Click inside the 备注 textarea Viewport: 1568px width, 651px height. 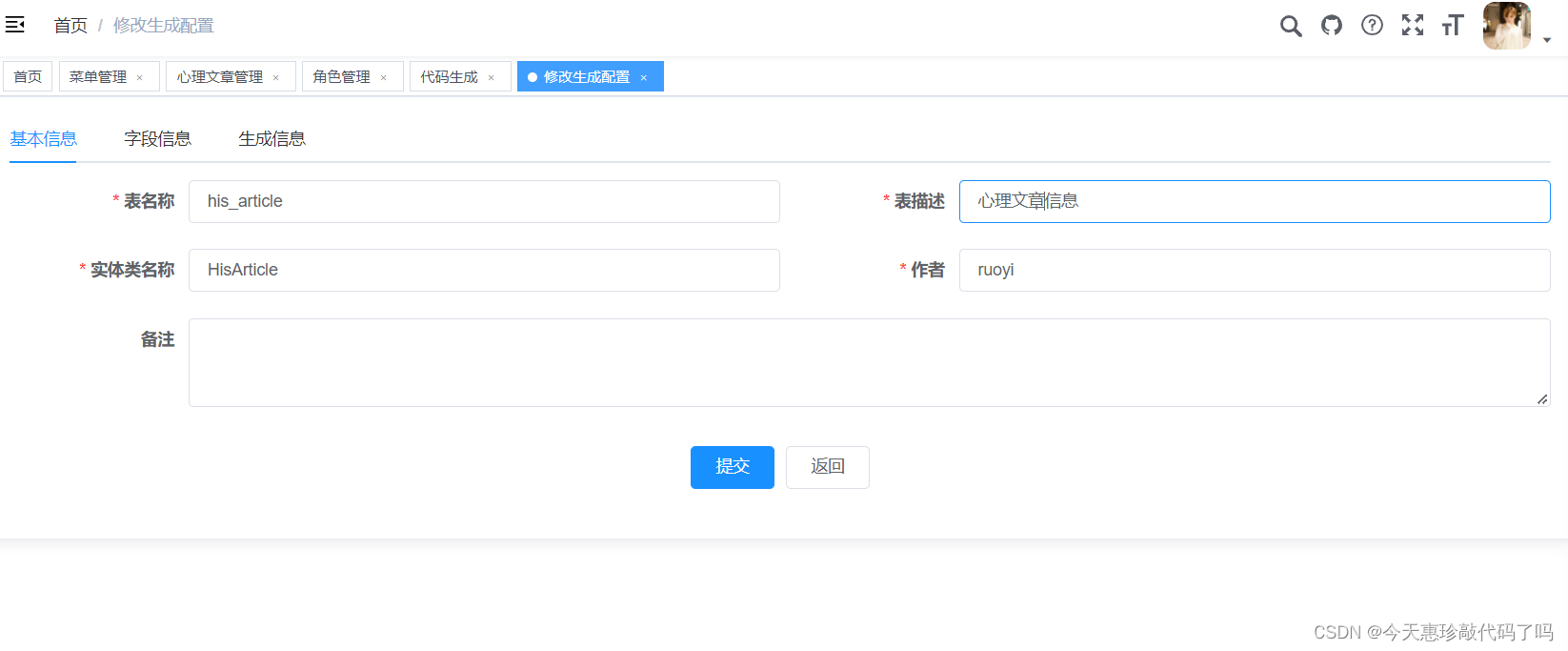click(870, 362)
